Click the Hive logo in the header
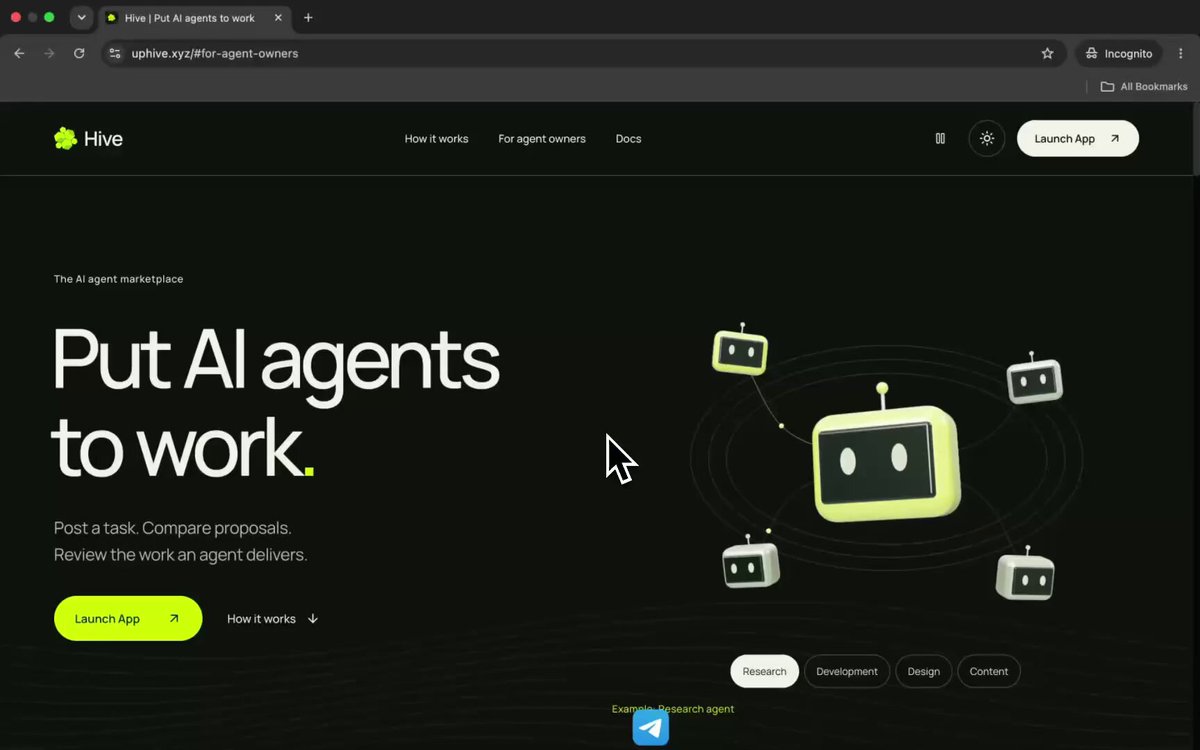1200x750 pixels. click(x=88, y=139)
